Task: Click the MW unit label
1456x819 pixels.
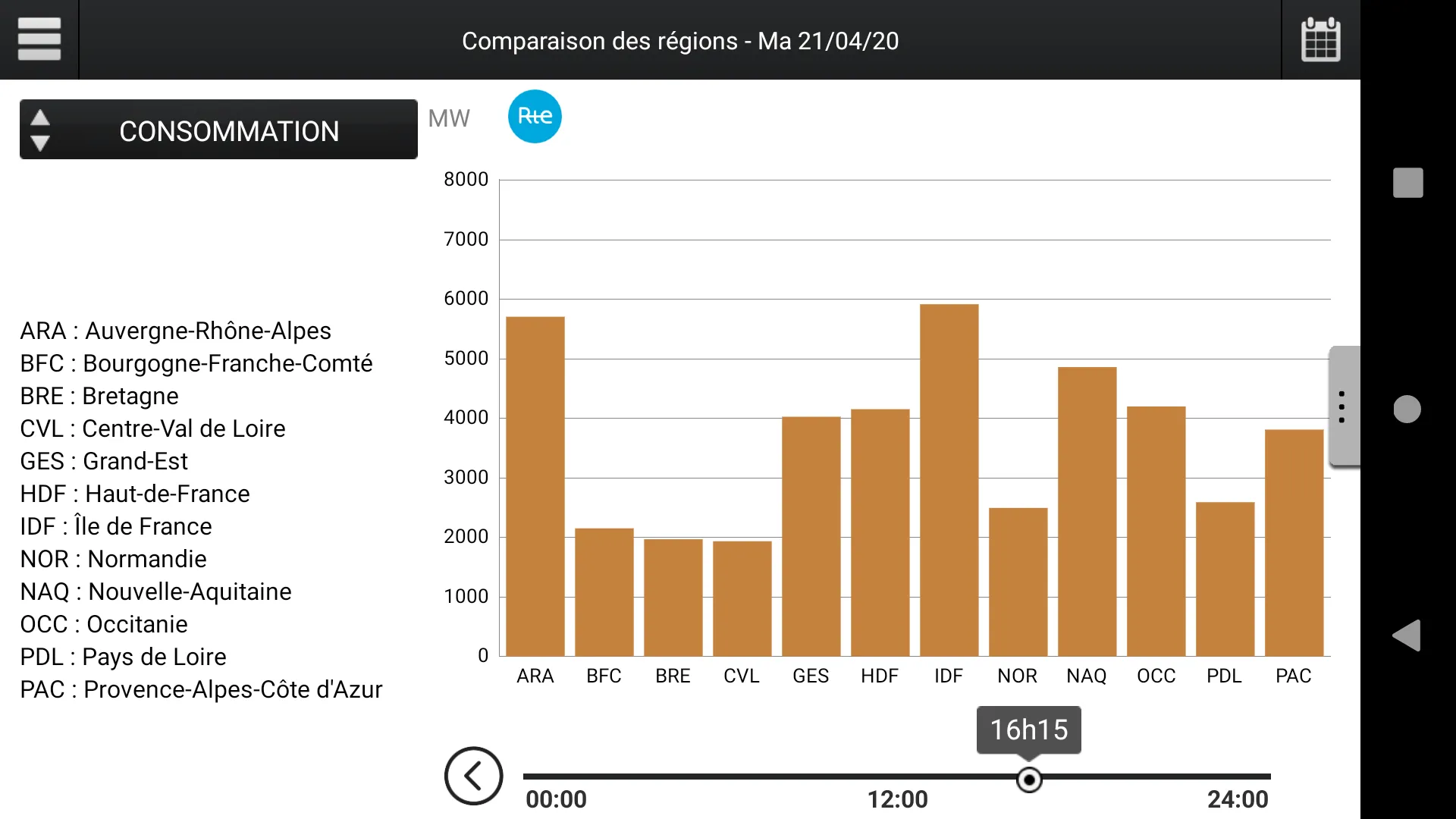Action: (449, 118)
